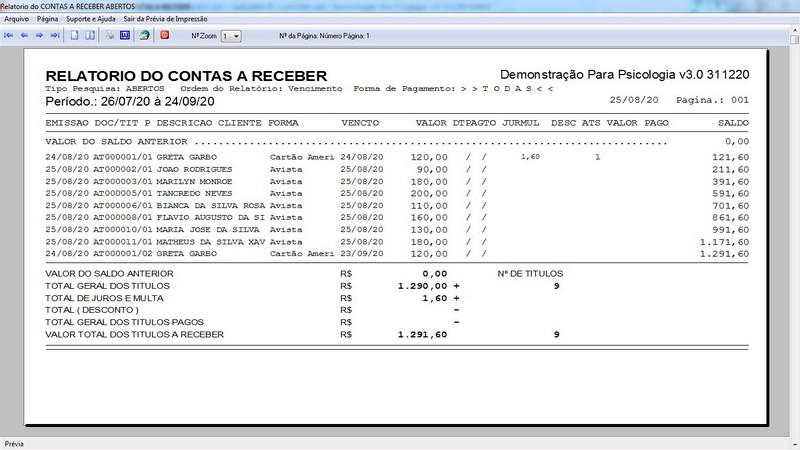This screenshot has height=450, width=800.
Task: Select the row AT000005/01 TANCREDO NEVES
Action: point(397,193)
